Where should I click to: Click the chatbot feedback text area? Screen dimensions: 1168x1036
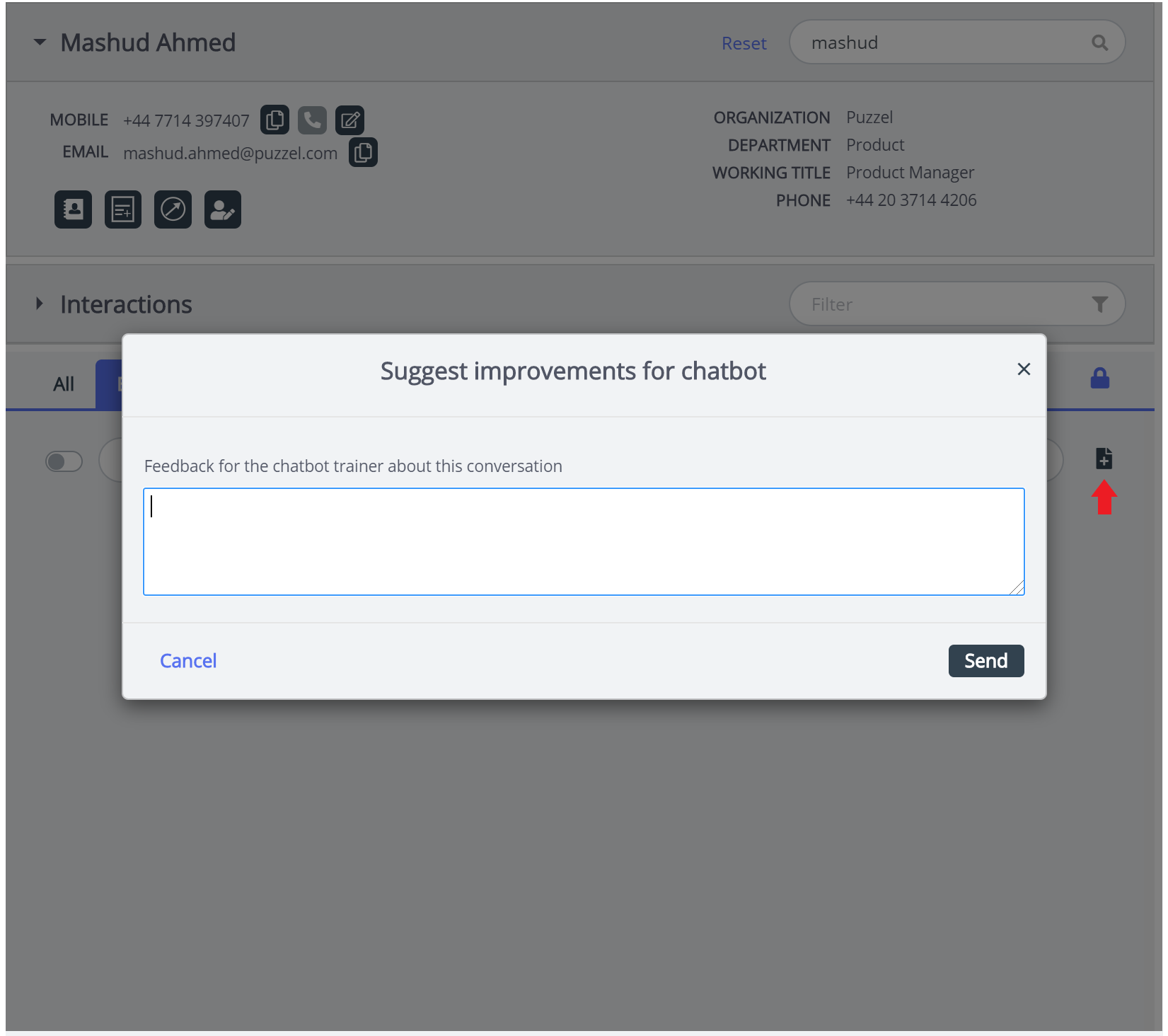[x=583, y=541]
